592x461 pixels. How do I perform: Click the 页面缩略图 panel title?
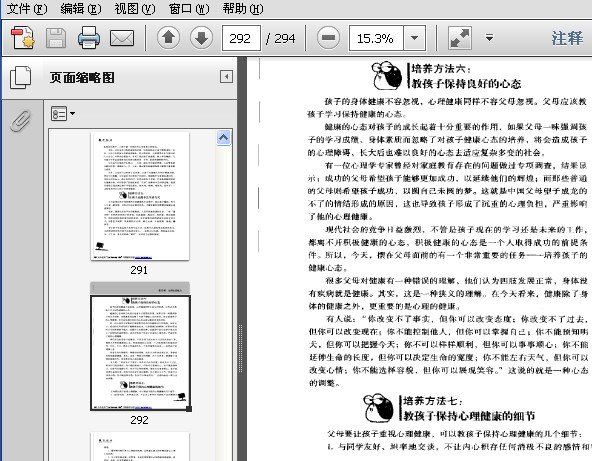(82, 77)
